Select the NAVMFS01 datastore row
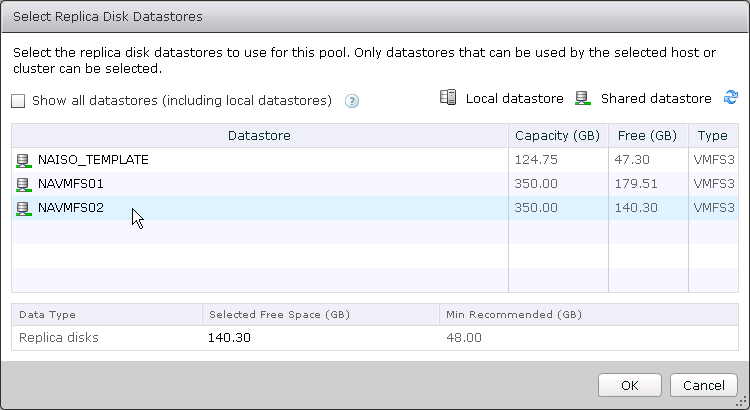Image resolution: width=750 pixels, height=410 pixels. click(x=375, y=184)
